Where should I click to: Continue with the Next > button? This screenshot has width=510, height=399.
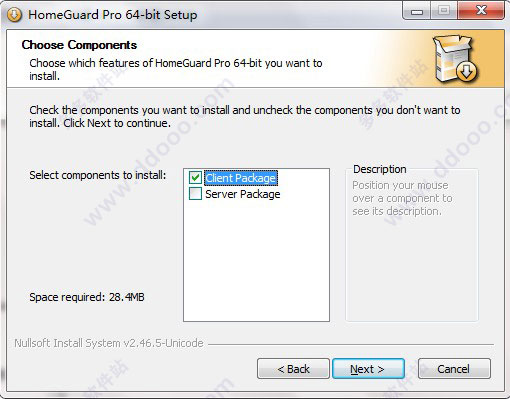(x=368, y=369)
